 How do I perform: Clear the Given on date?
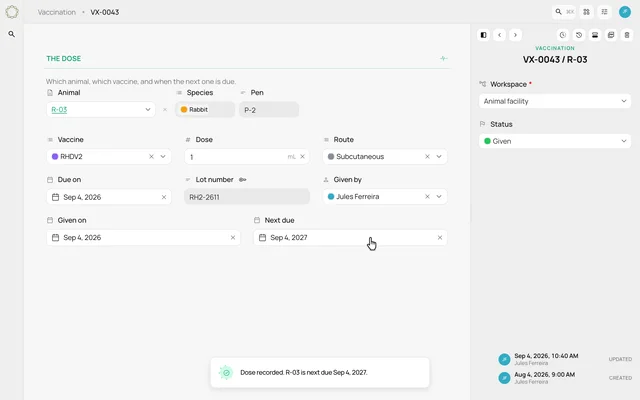[233, 238]
